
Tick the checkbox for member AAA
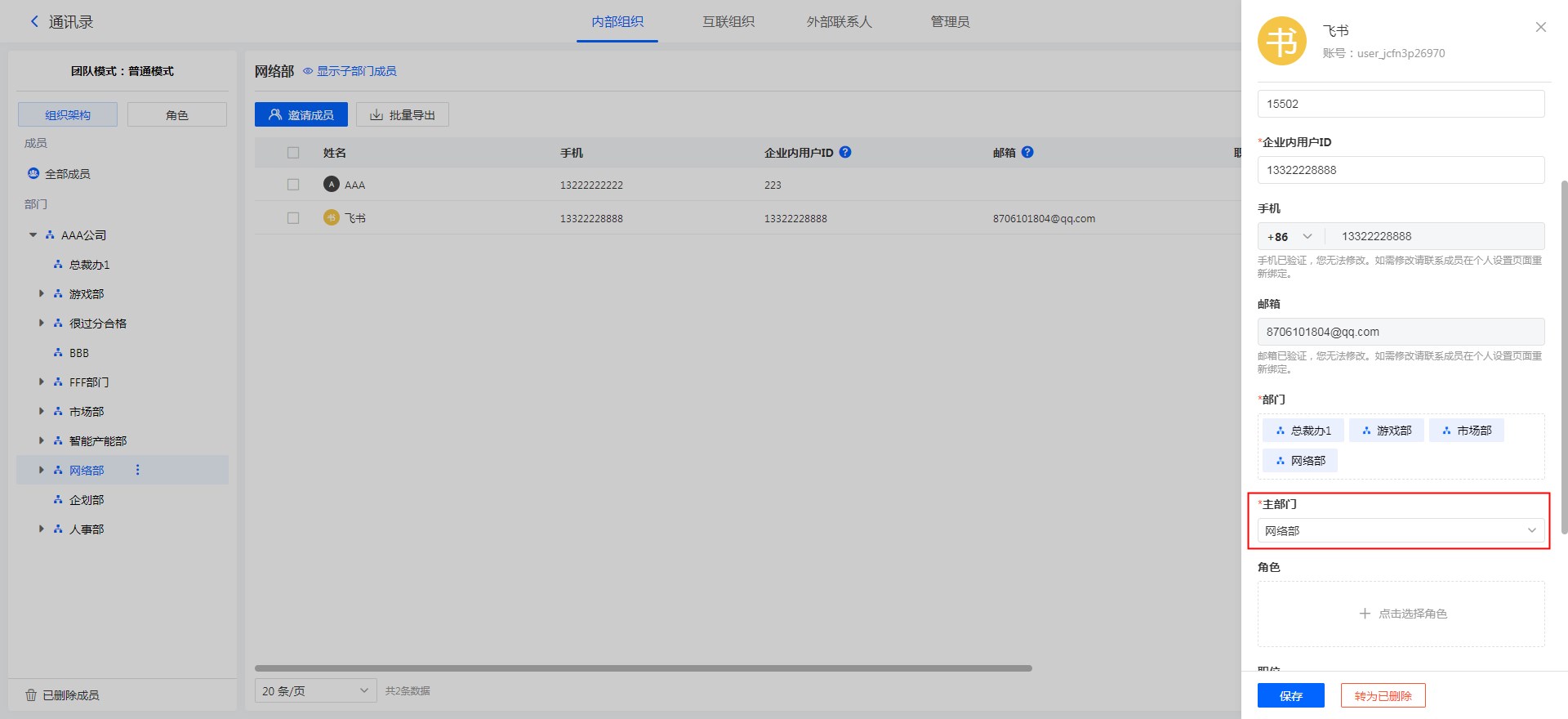pos(293,185)
